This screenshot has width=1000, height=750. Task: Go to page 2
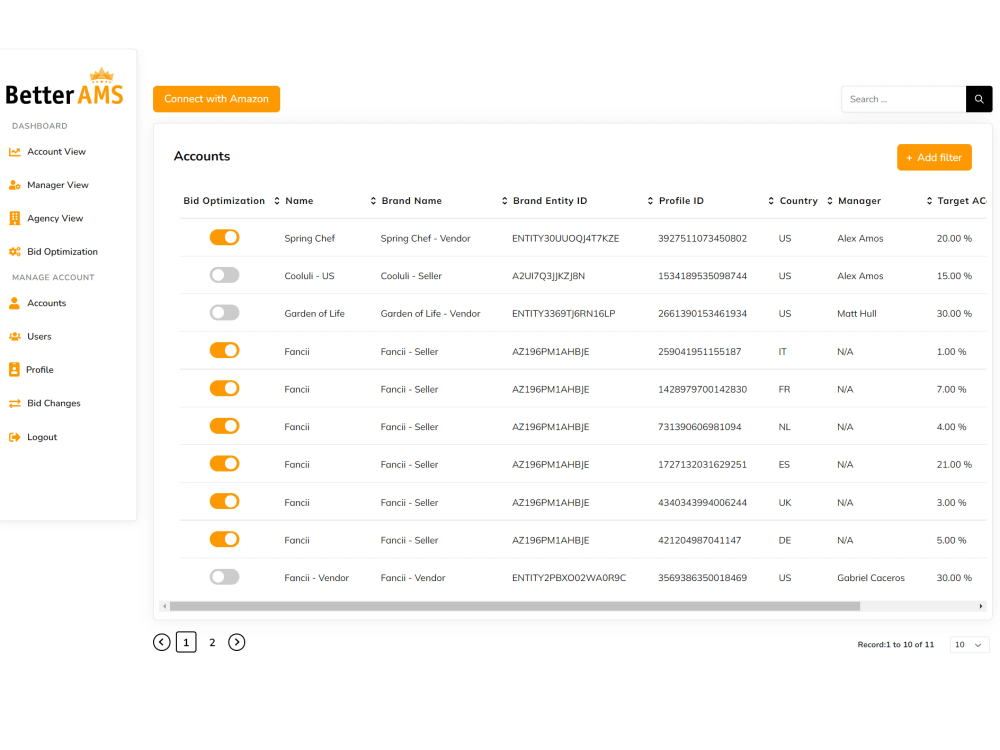click(x=212, y=642)
